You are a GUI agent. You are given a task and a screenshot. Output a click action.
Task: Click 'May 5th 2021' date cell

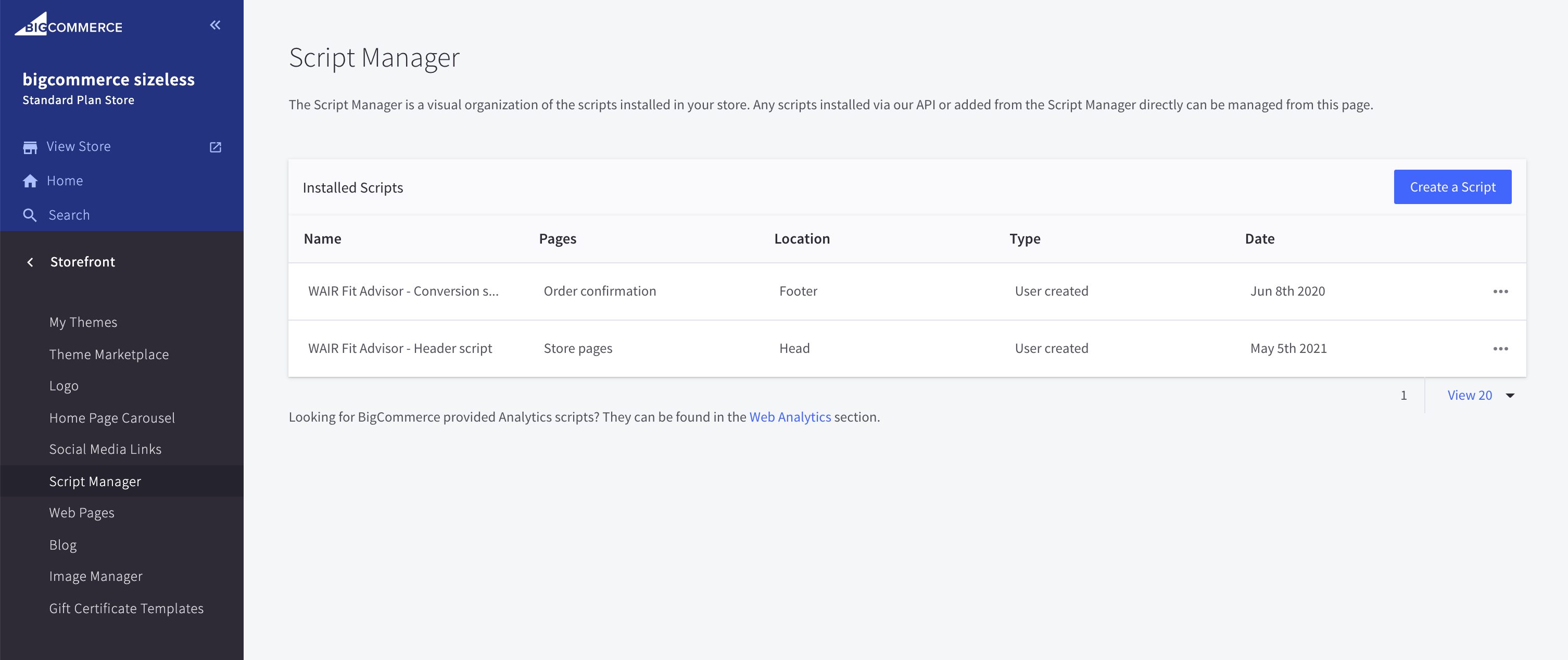[x=1288, y=348]
